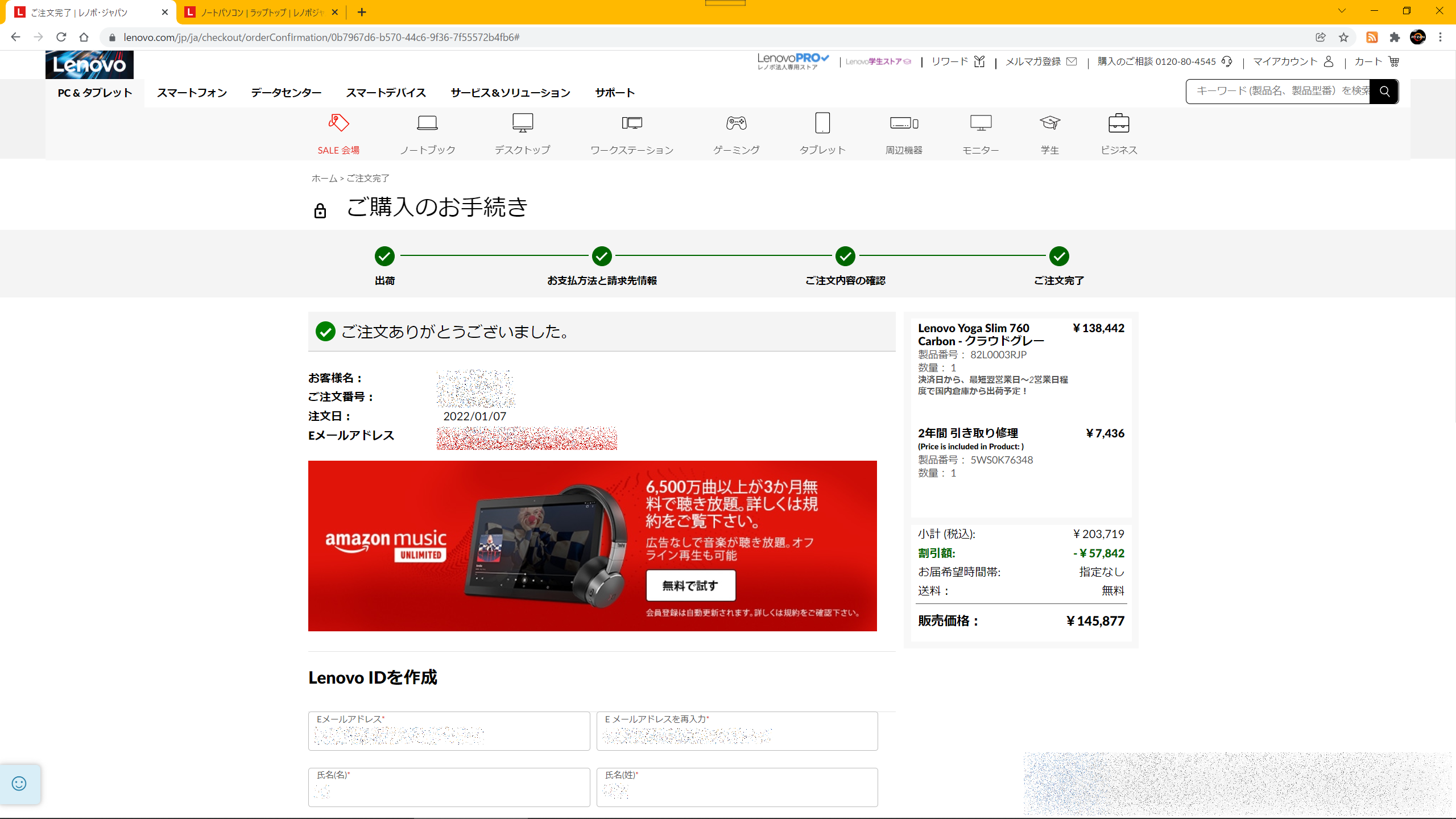Image resolution: width=1456 pixels, height=819 pixels.
Task: Bookmark this page with star icon
Action: point(1343,38)
